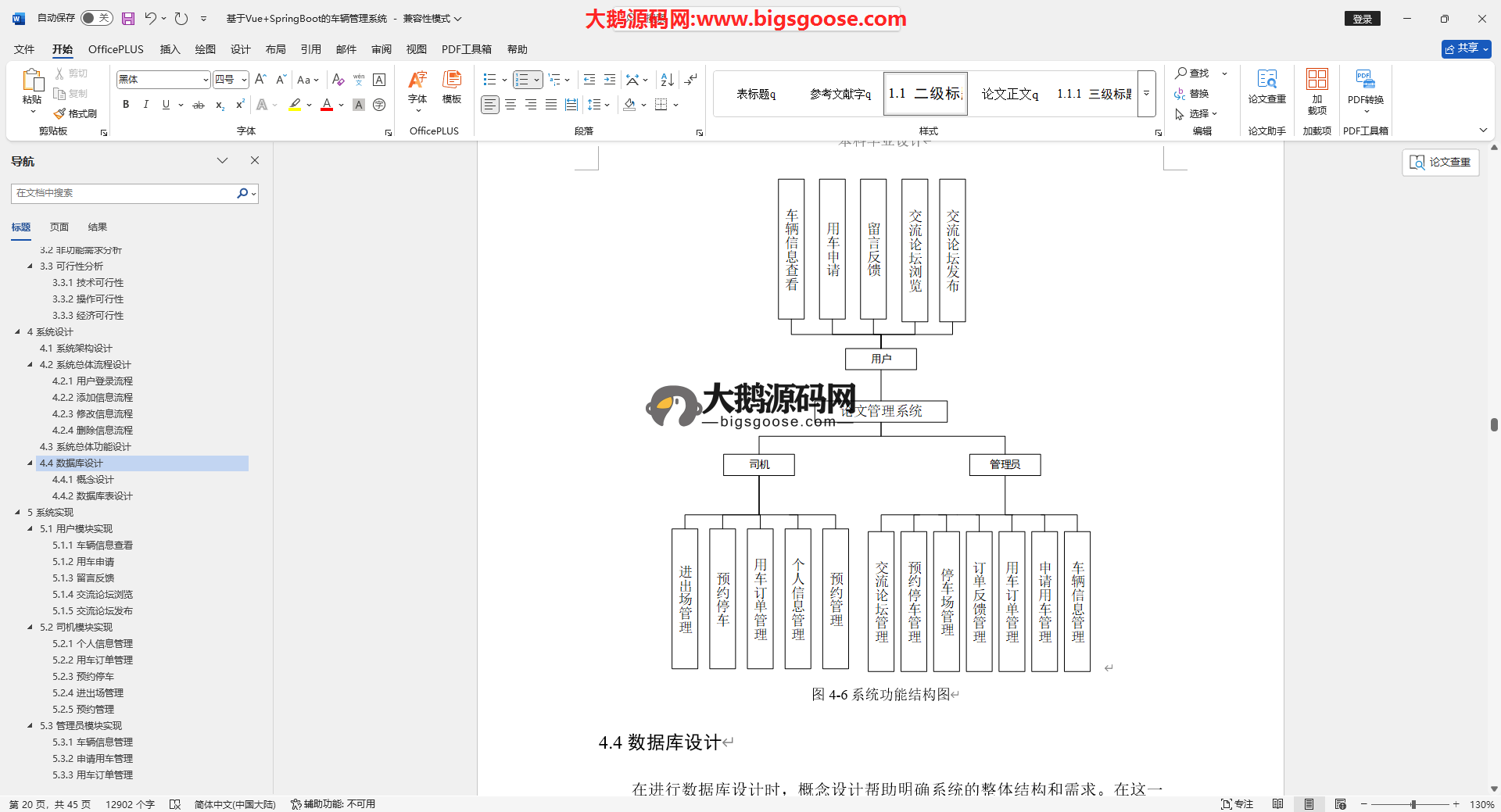The height and width of the screenshot is (812, 1501).
Task: Click the italic formatting icon
Action: pyautogui.click(x=146, y=105)
